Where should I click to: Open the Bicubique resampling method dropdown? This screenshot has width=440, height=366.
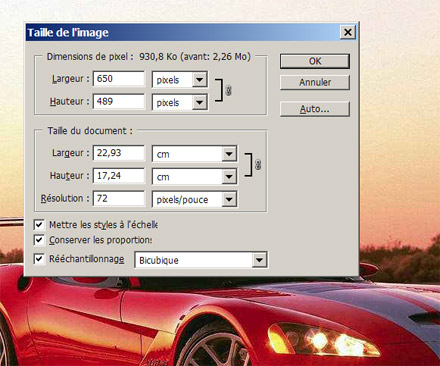[259, 260]
